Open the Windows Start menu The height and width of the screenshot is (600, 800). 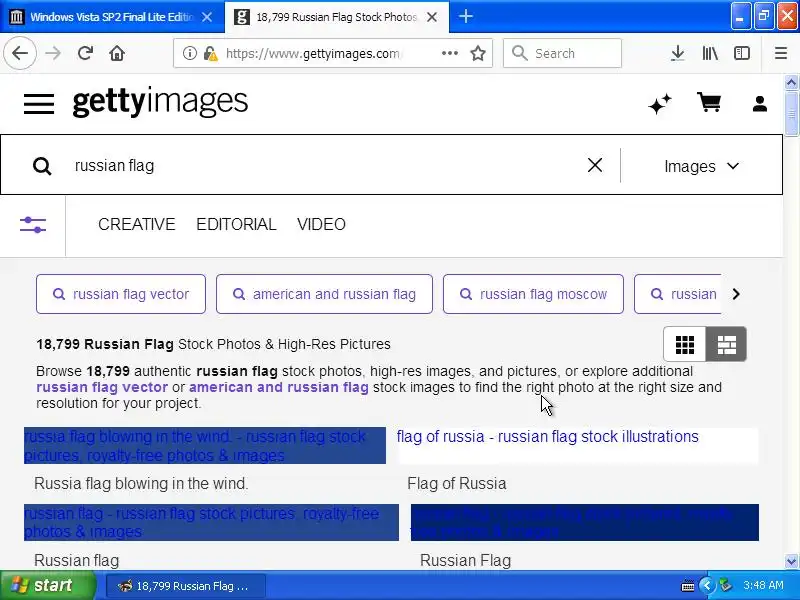coord(47,585)
